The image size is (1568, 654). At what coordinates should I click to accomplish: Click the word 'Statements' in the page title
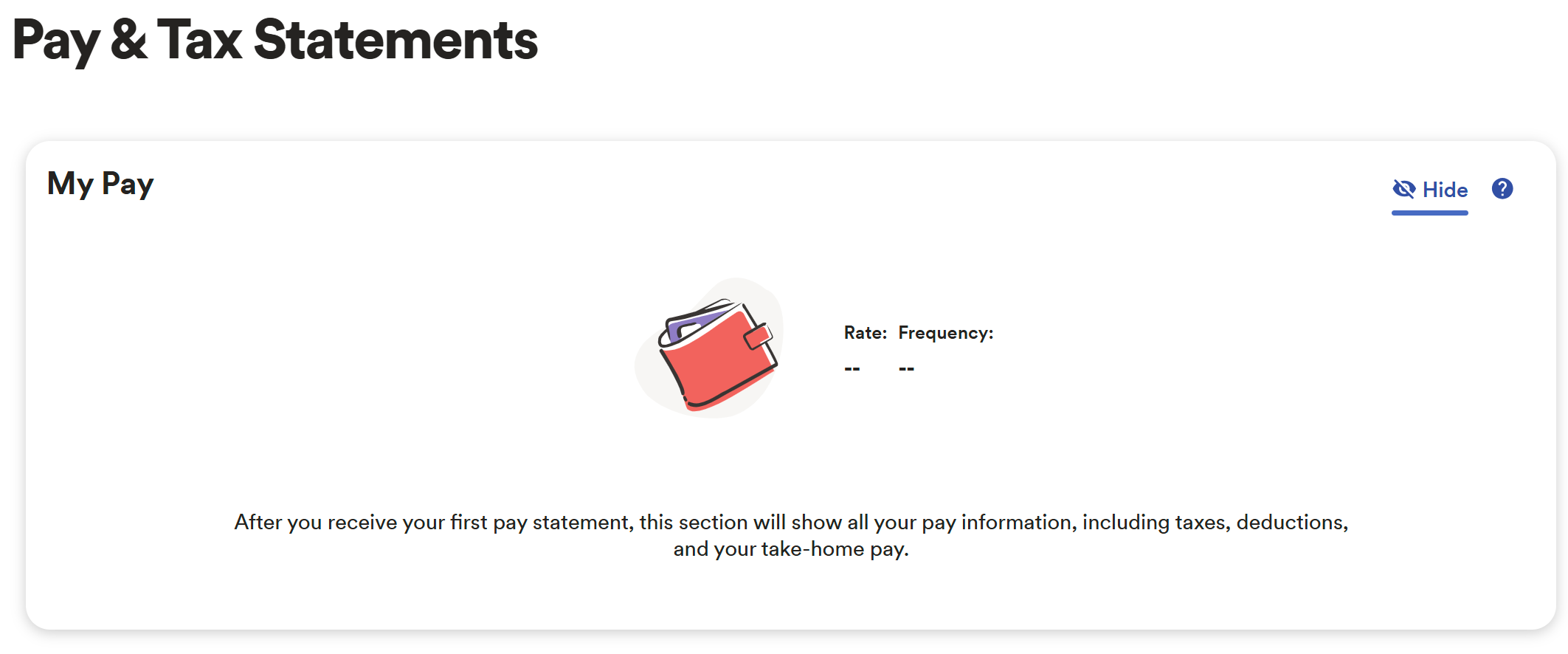(396, 40)
